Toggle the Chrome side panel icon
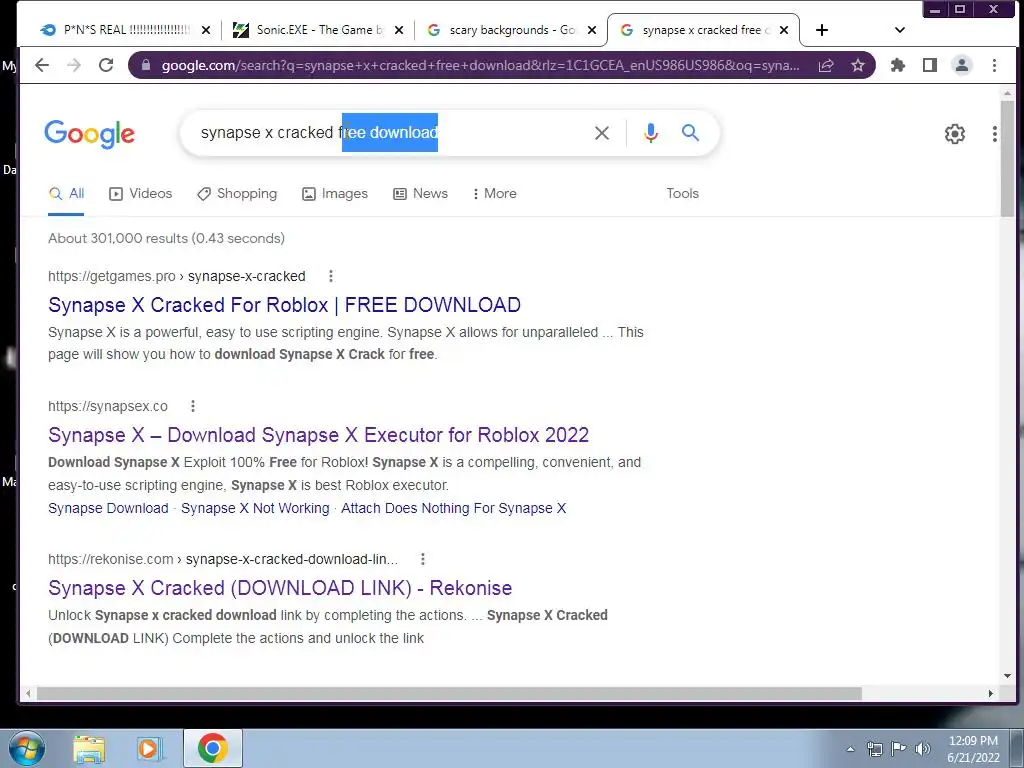The image size is (1024, 768). pos(930,65)
